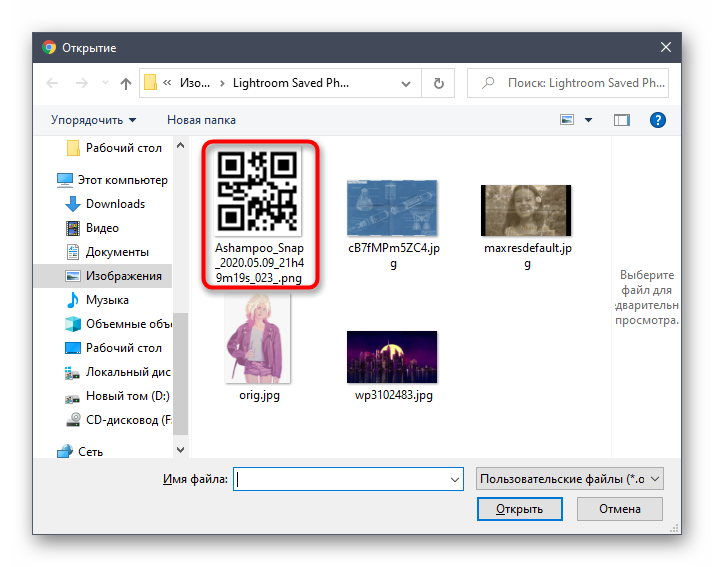Open the recent locations dropdown arrow

(106, 83)
